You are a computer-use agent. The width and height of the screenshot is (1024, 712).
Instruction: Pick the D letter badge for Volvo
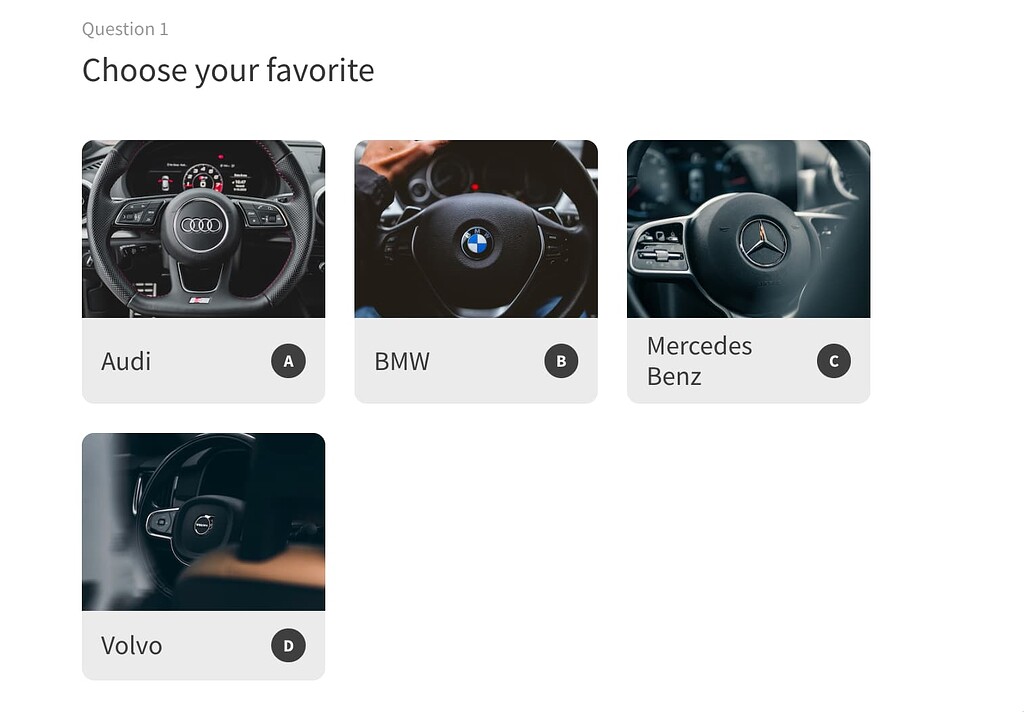point(288,645)
